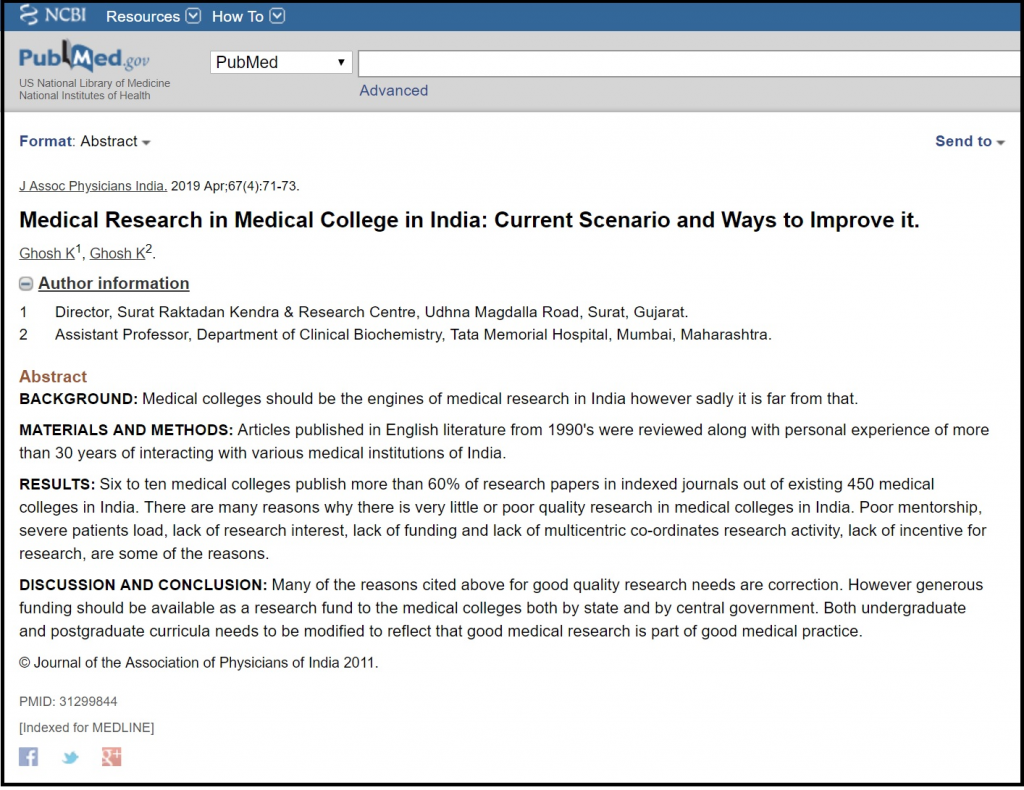
Task: Focus the PubMed search text field
Action: coord(688,63)
